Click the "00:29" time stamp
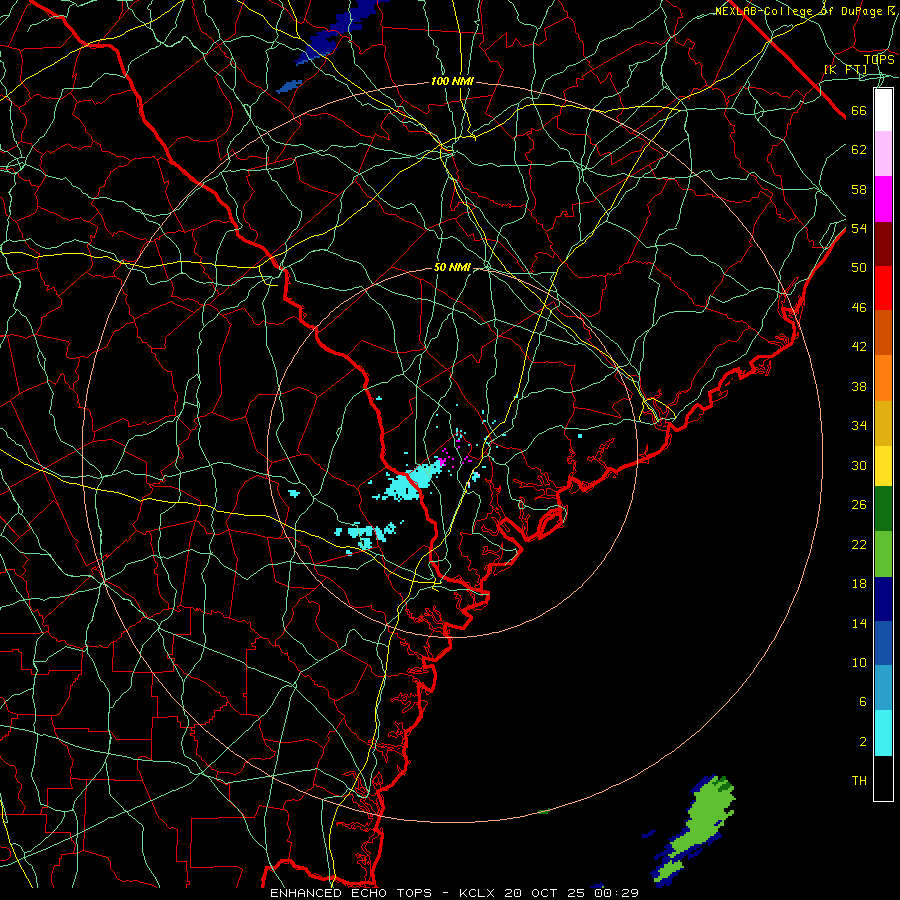This screenshot has height=900, width=900. pos(616,893)
